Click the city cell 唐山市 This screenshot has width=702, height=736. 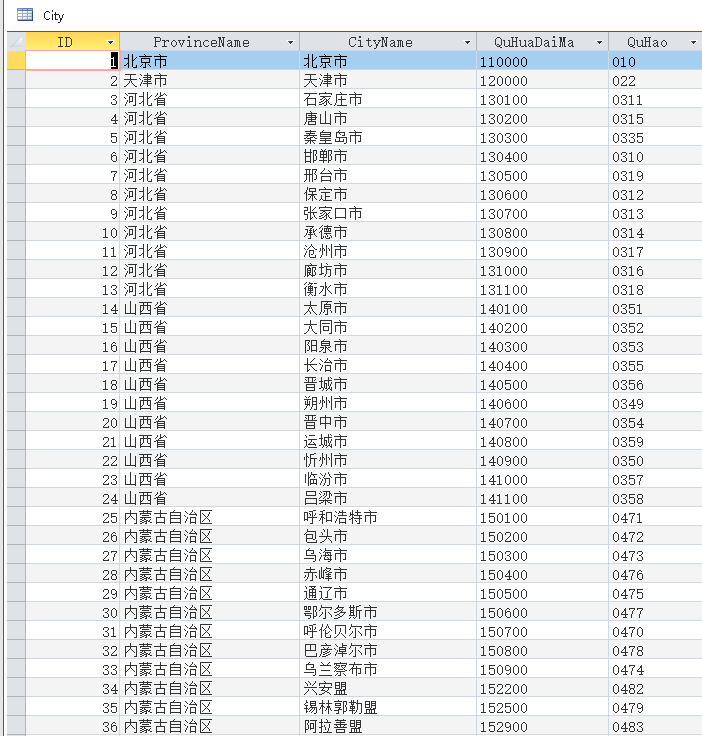(388, 118)
